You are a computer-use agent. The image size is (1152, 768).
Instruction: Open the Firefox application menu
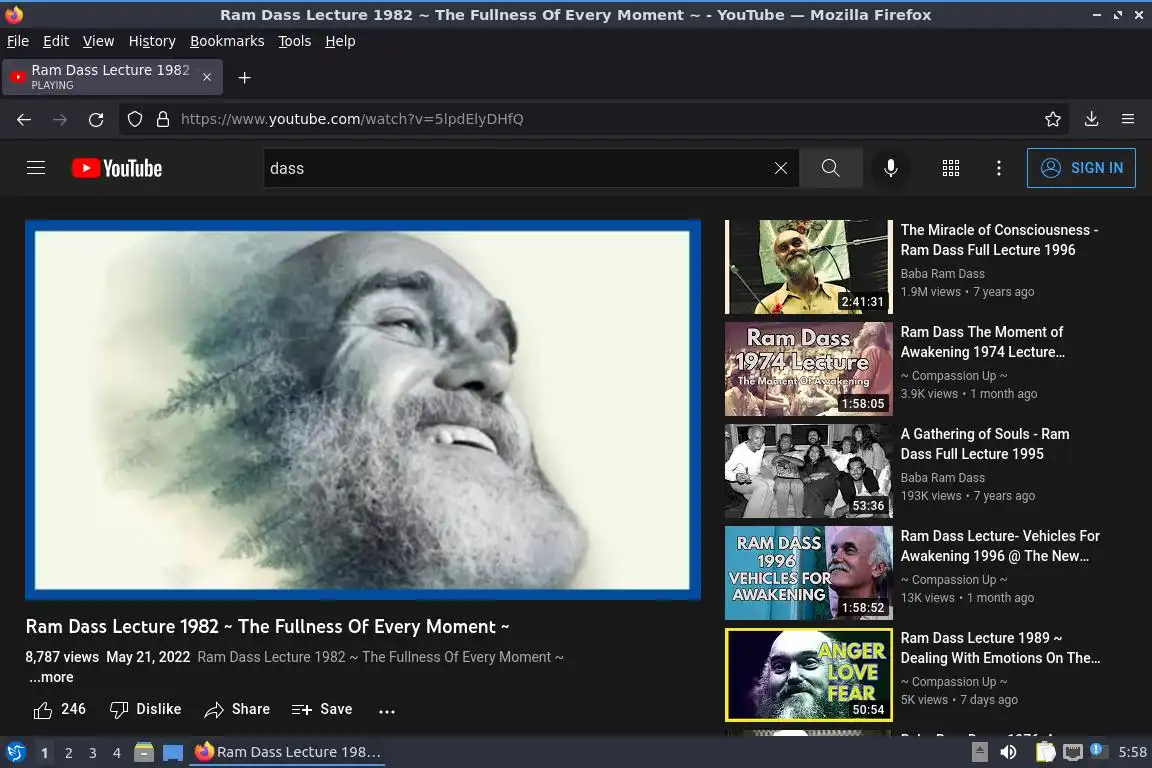[1128, 119]
